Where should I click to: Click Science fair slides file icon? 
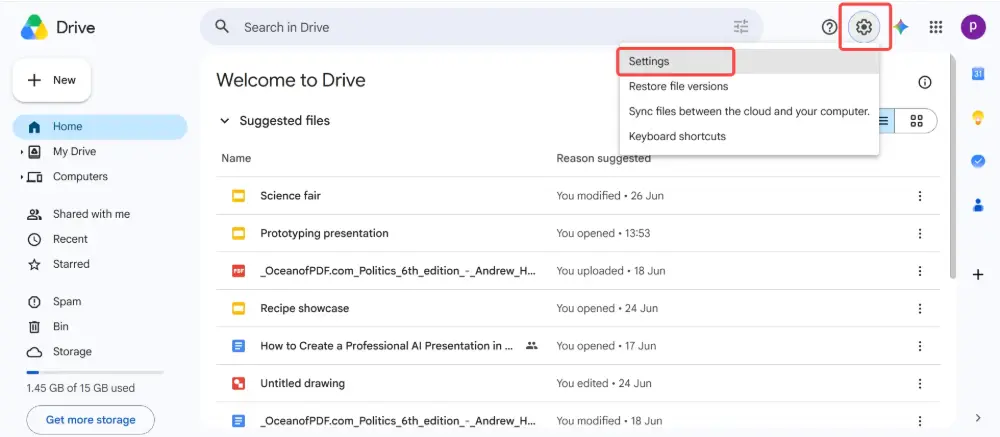tap(239, 196)
